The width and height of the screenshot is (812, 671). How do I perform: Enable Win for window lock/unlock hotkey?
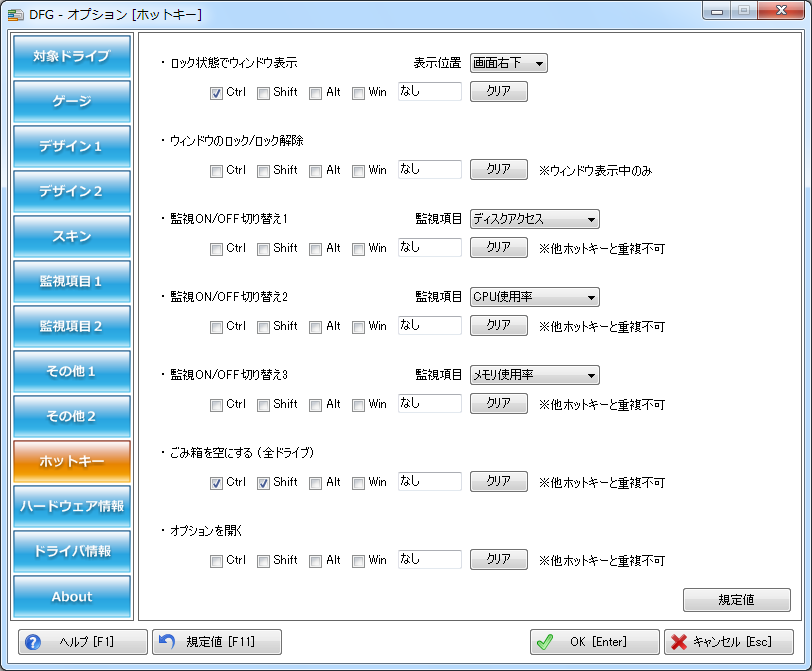click(x=358, y=171)
